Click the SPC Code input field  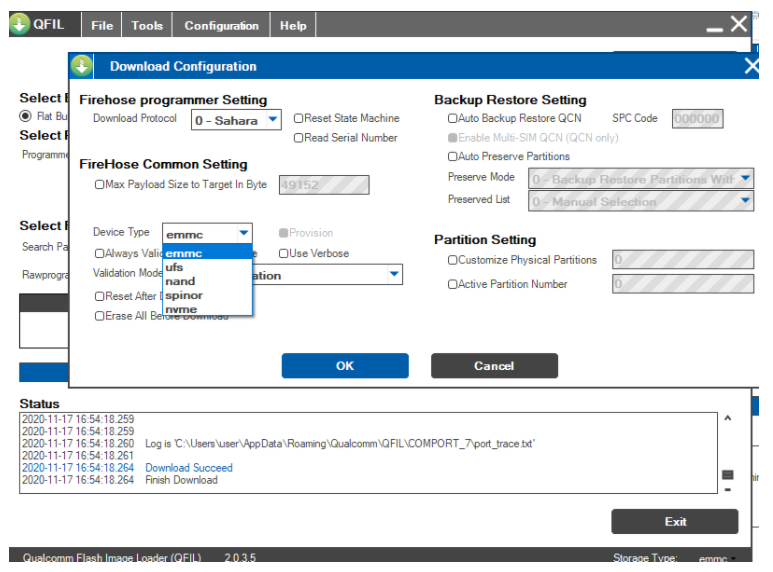click(x=697, y=119)
